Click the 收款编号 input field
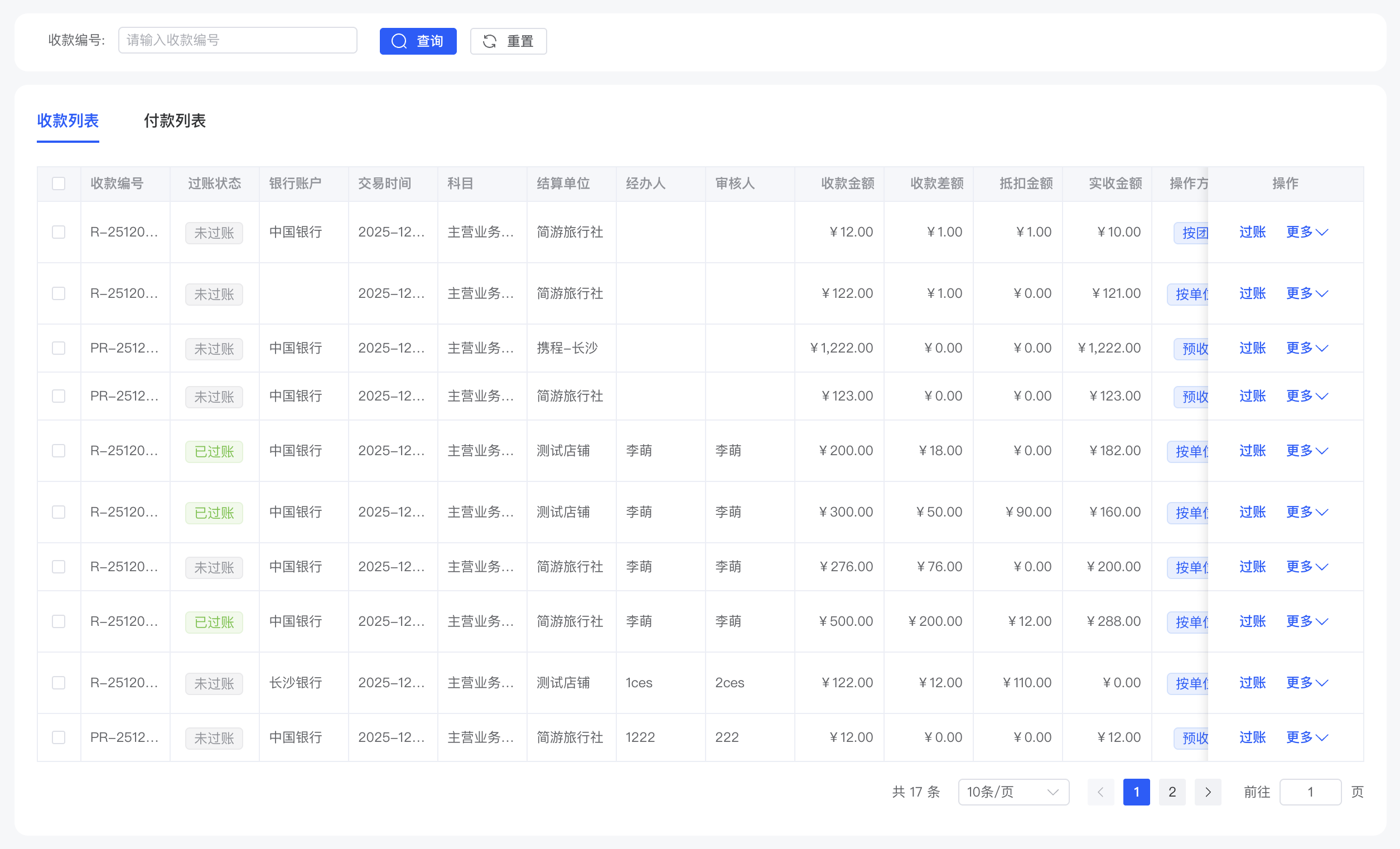This screenshot has width=1400, height=849. 238,40
